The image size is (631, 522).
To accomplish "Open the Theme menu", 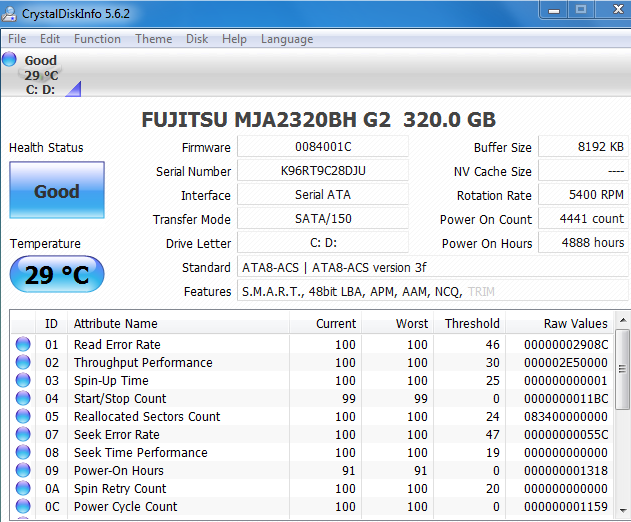I will coord(153,39).
